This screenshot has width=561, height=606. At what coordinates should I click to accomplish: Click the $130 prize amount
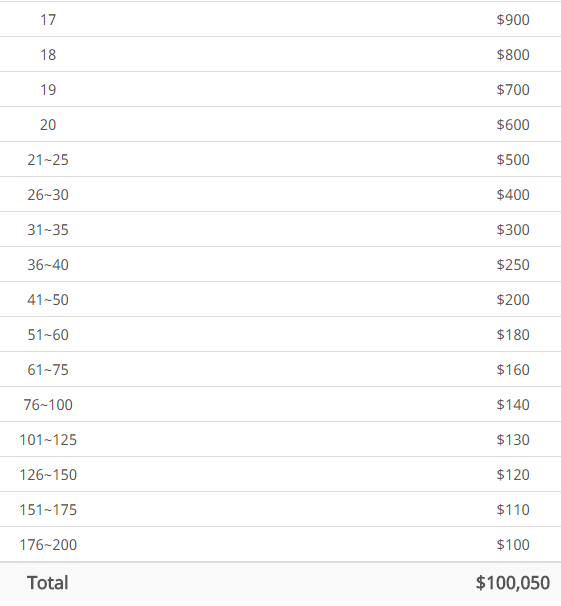(x=513, y=439)
